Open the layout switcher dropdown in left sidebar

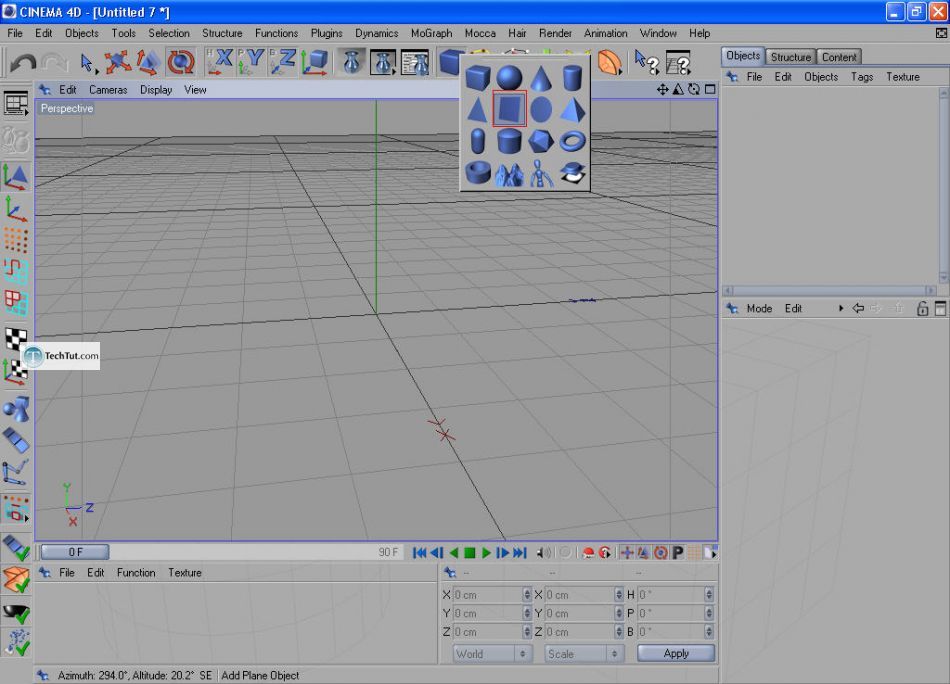pyautogui.click(x=16, y=104)
